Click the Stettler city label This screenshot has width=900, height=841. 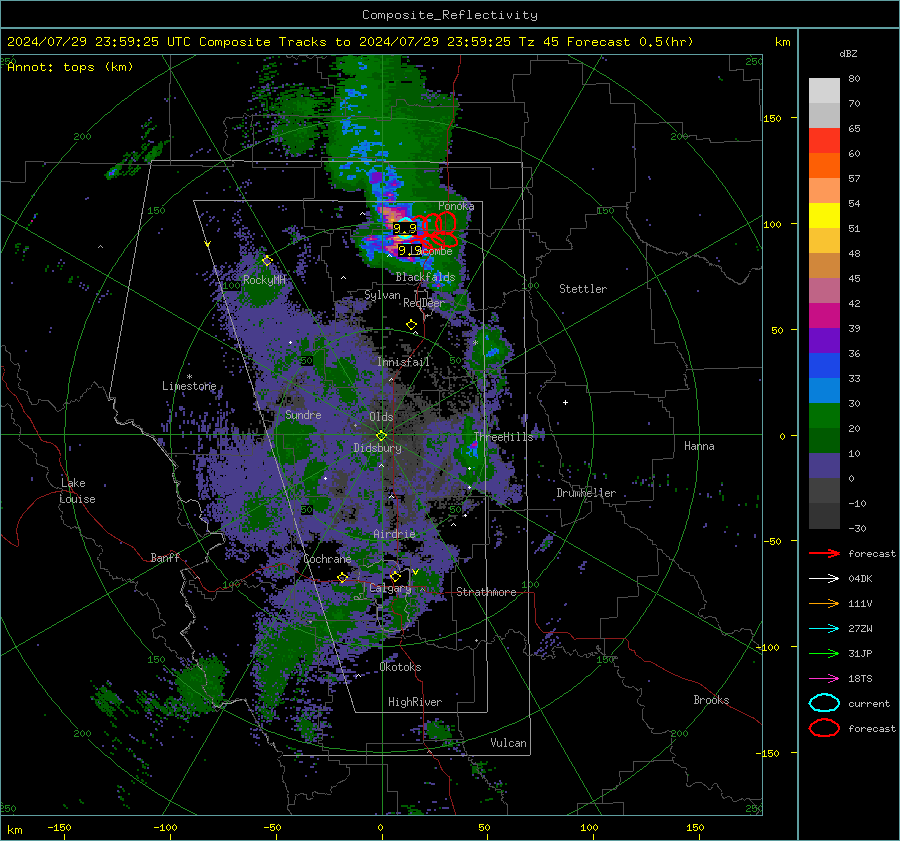pos(583,289)
